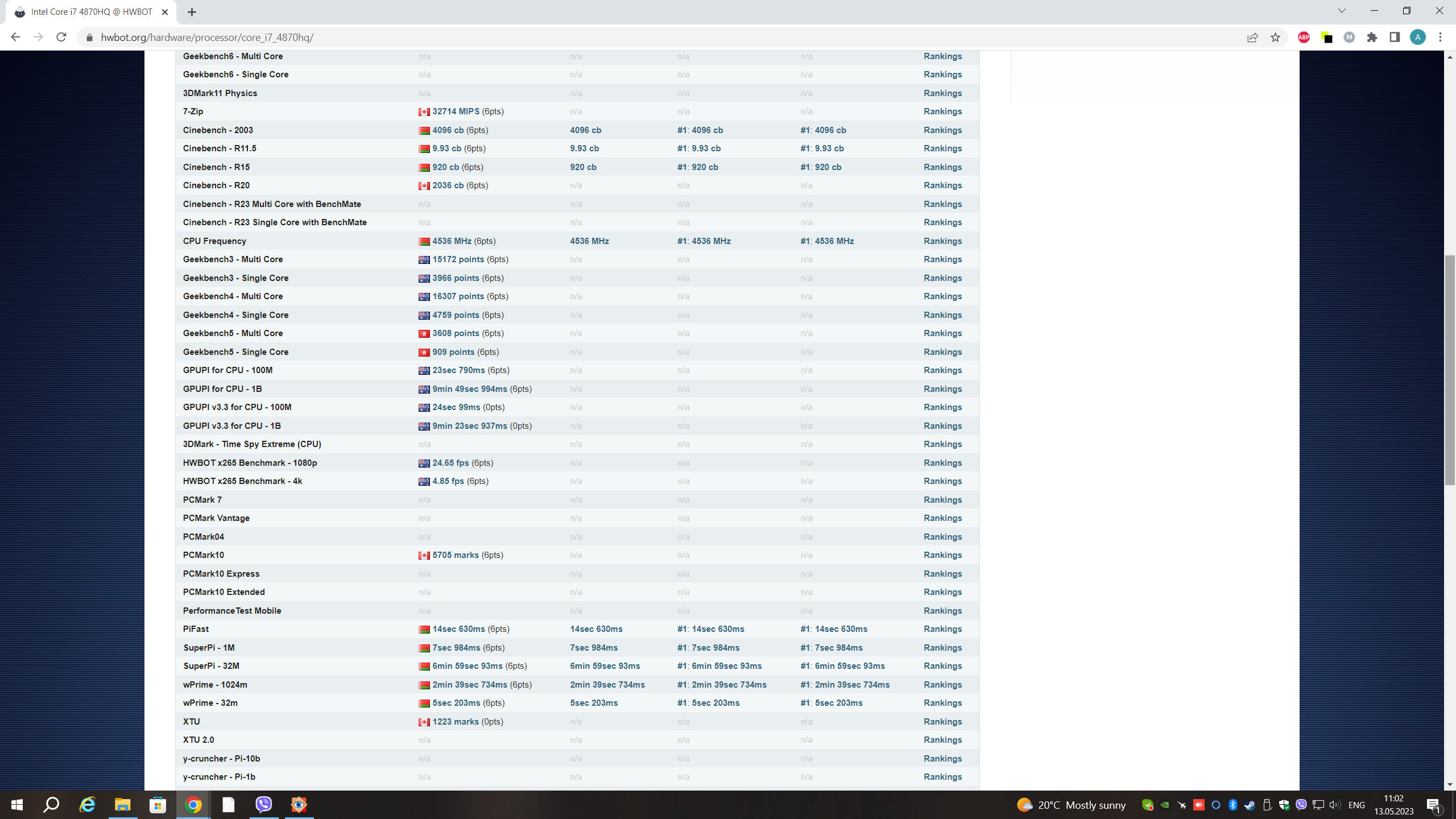Open the AdBlock Plus extension icon
Screen dimensions: 1456x819
tap(1304, 38)
